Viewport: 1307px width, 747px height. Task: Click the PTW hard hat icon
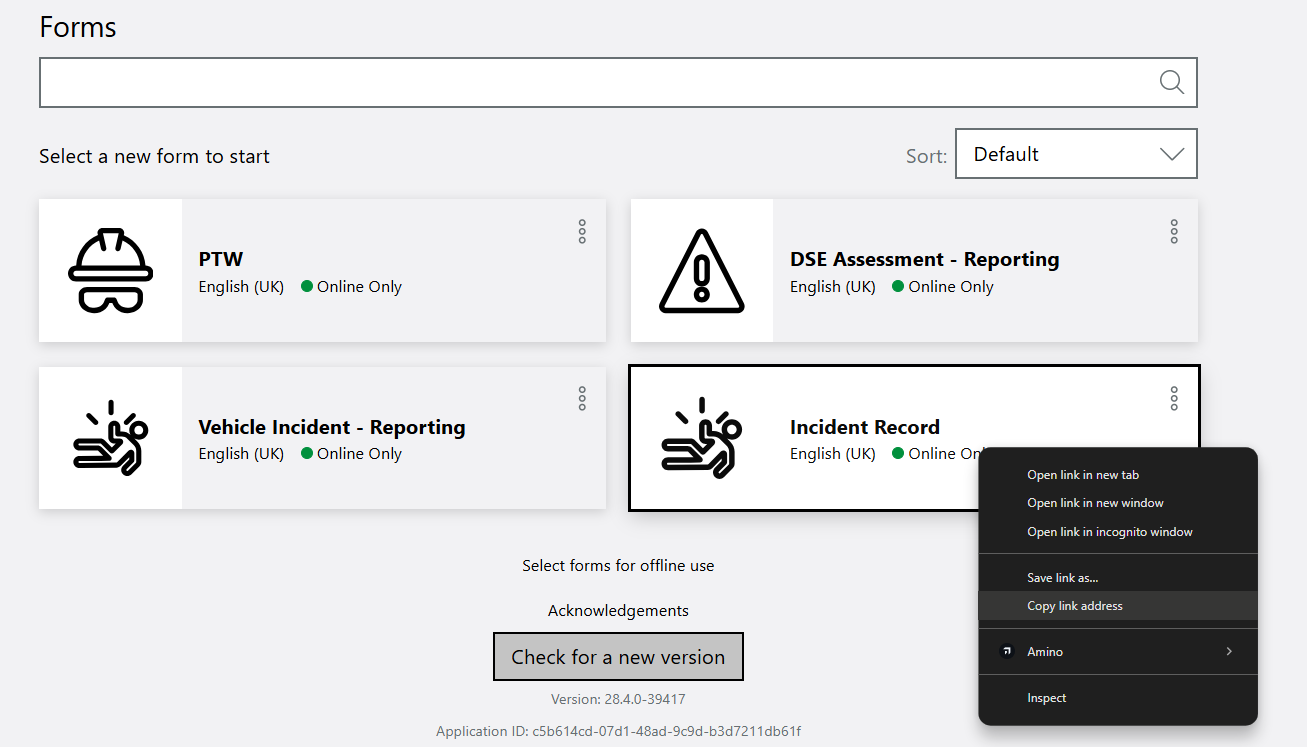pos(110,270)
